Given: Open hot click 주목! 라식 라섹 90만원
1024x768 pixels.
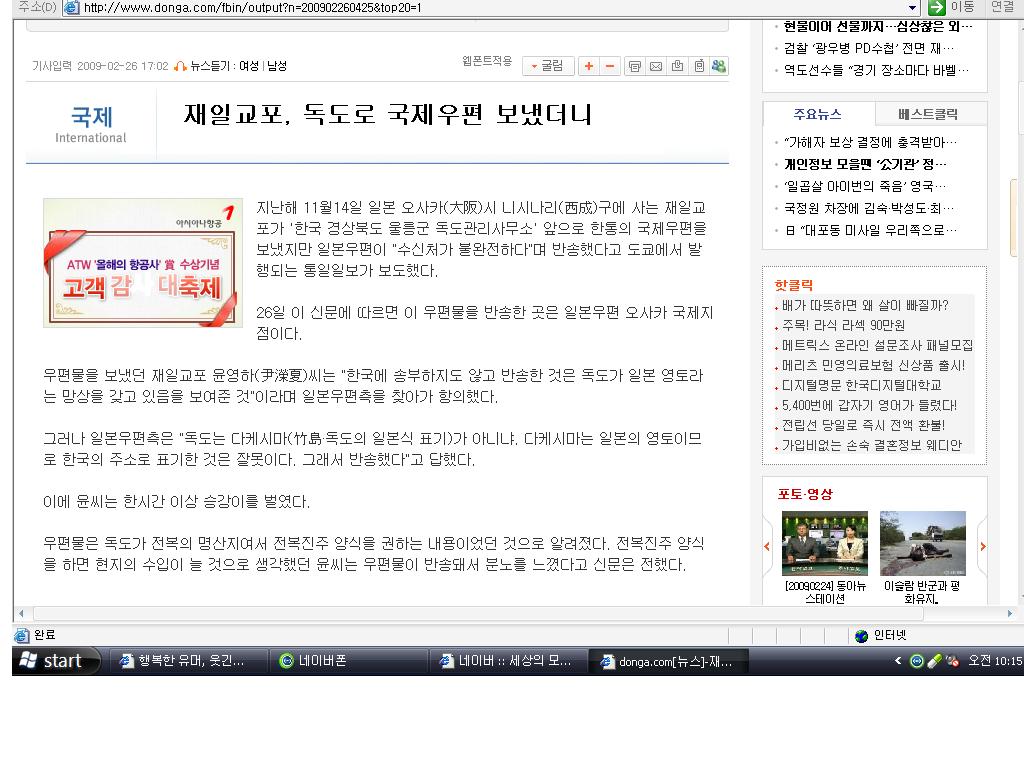Looking at the screenshot, I should pyautogui.click(x=843, y=325).
